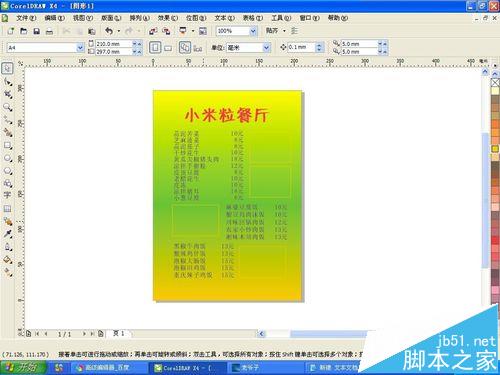Image resolution: width=500 pixels, height=375 pixels.
Task: Click the Import icon
Action: coord(153,31)
